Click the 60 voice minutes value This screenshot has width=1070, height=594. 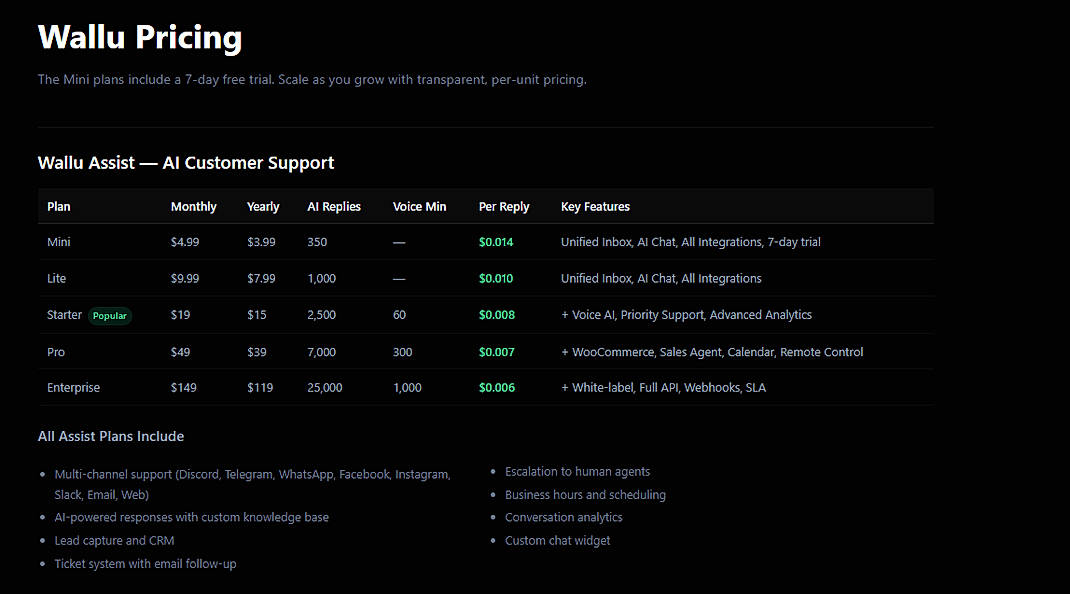pos(399,315)
